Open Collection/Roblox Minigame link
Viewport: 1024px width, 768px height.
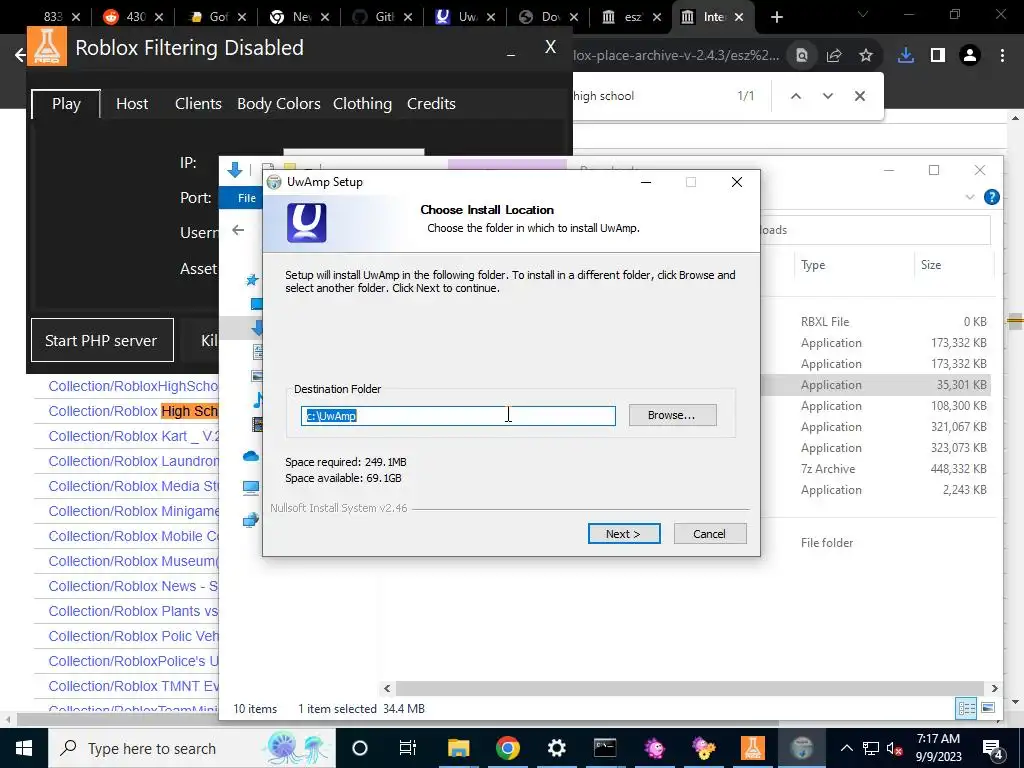point(133,511)
